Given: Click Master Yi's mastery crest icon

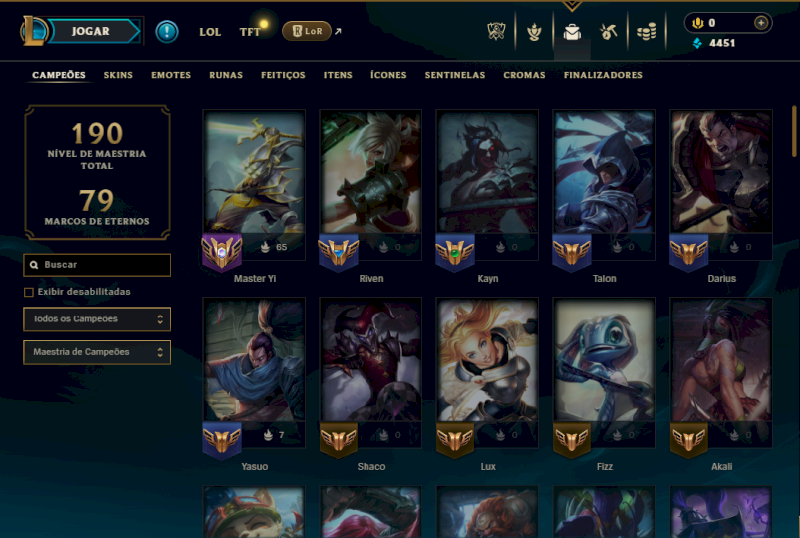Looking at the screenshot, I should [221, 251].
